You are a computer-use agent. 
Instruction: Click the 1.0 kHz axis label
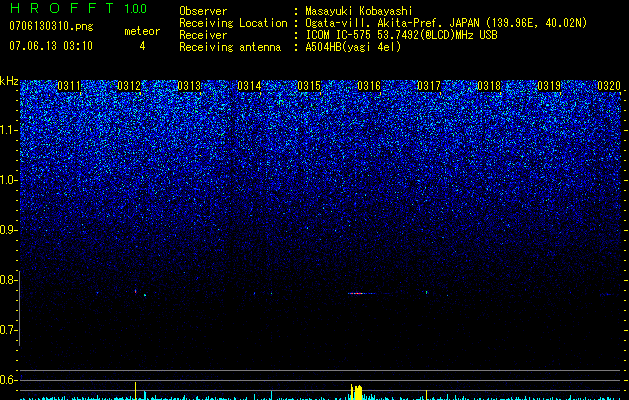8,180
